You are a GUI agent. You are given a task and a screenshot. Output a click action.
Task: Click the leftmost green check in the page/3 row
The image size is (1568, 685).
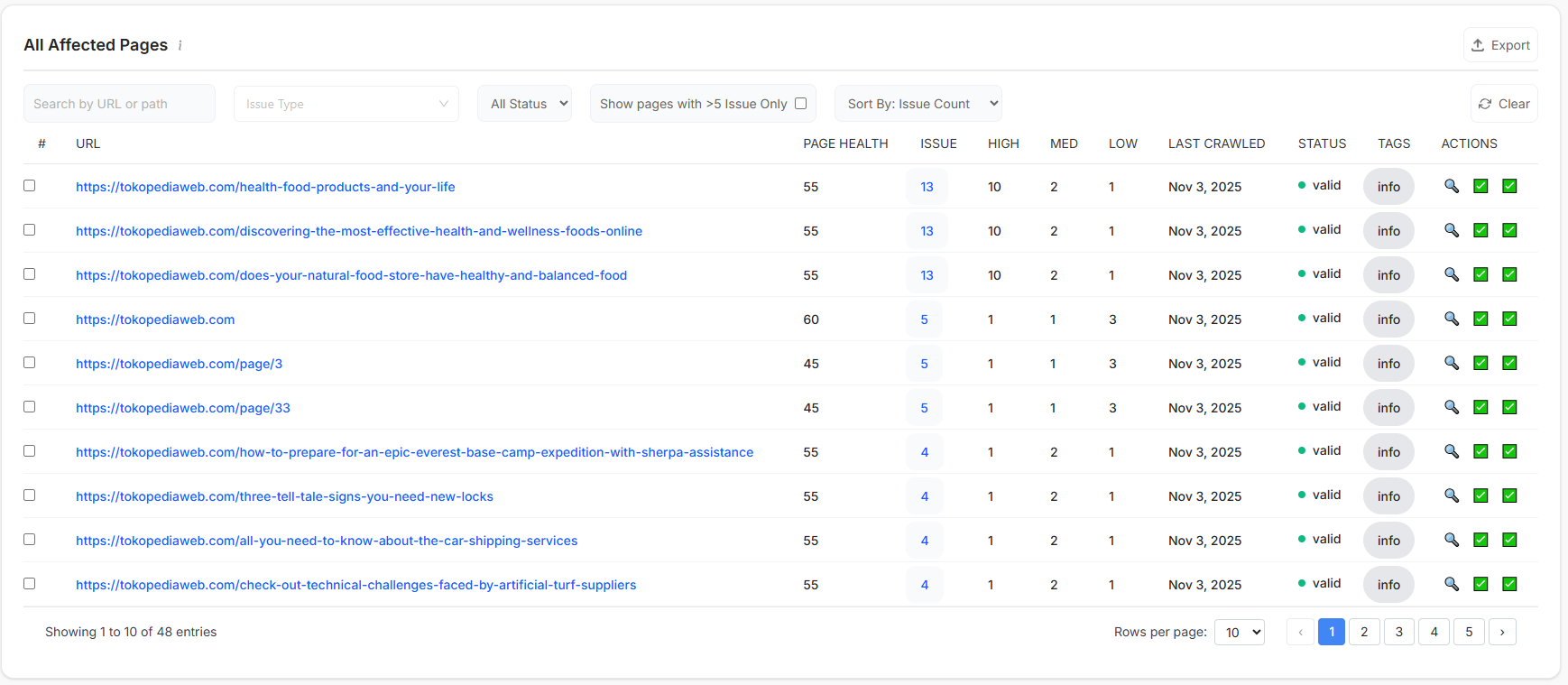1480,363
